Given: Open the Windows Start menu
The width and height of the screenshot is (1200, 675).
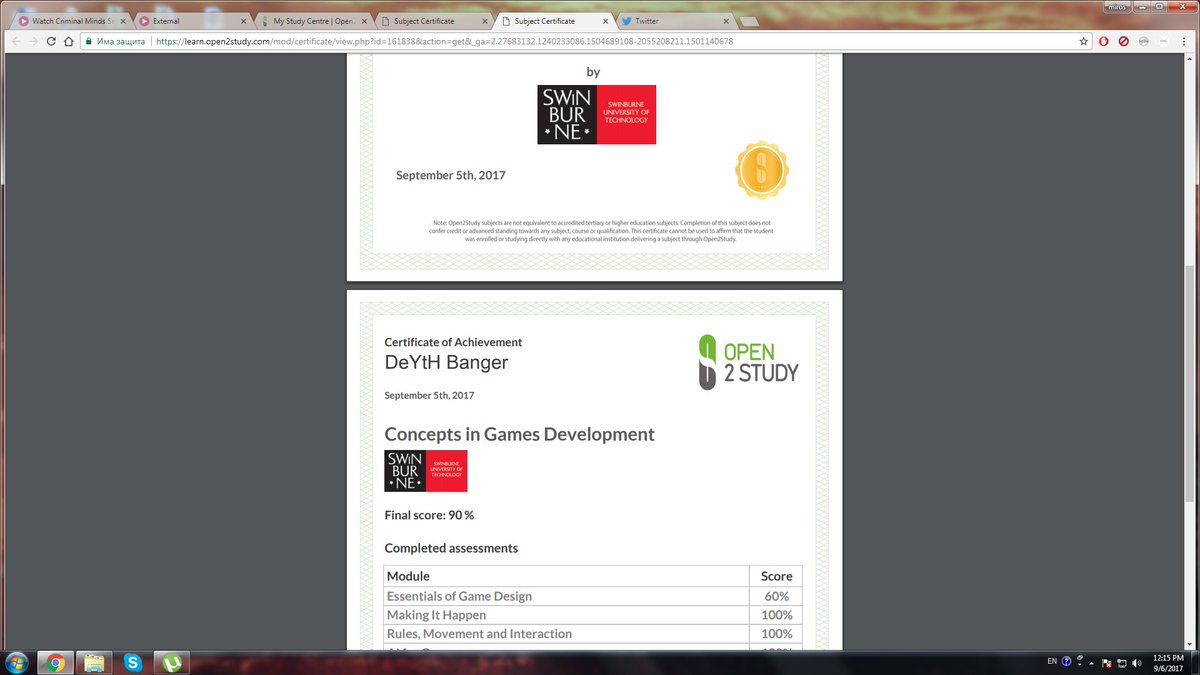Looking at the screenshot, I should click(18, 661).
